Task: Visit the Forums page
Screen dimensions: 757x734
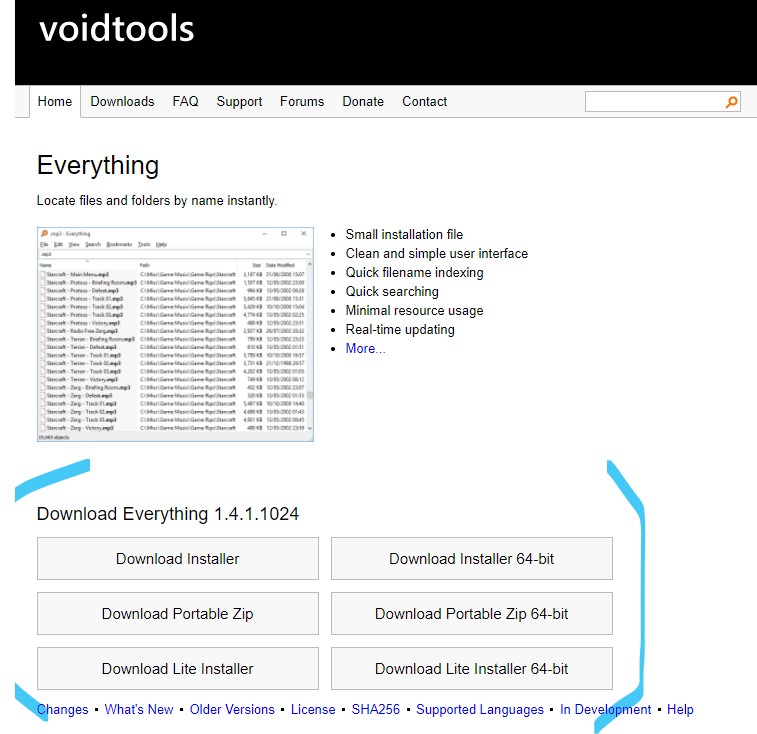Action: [x=302, y=101]
